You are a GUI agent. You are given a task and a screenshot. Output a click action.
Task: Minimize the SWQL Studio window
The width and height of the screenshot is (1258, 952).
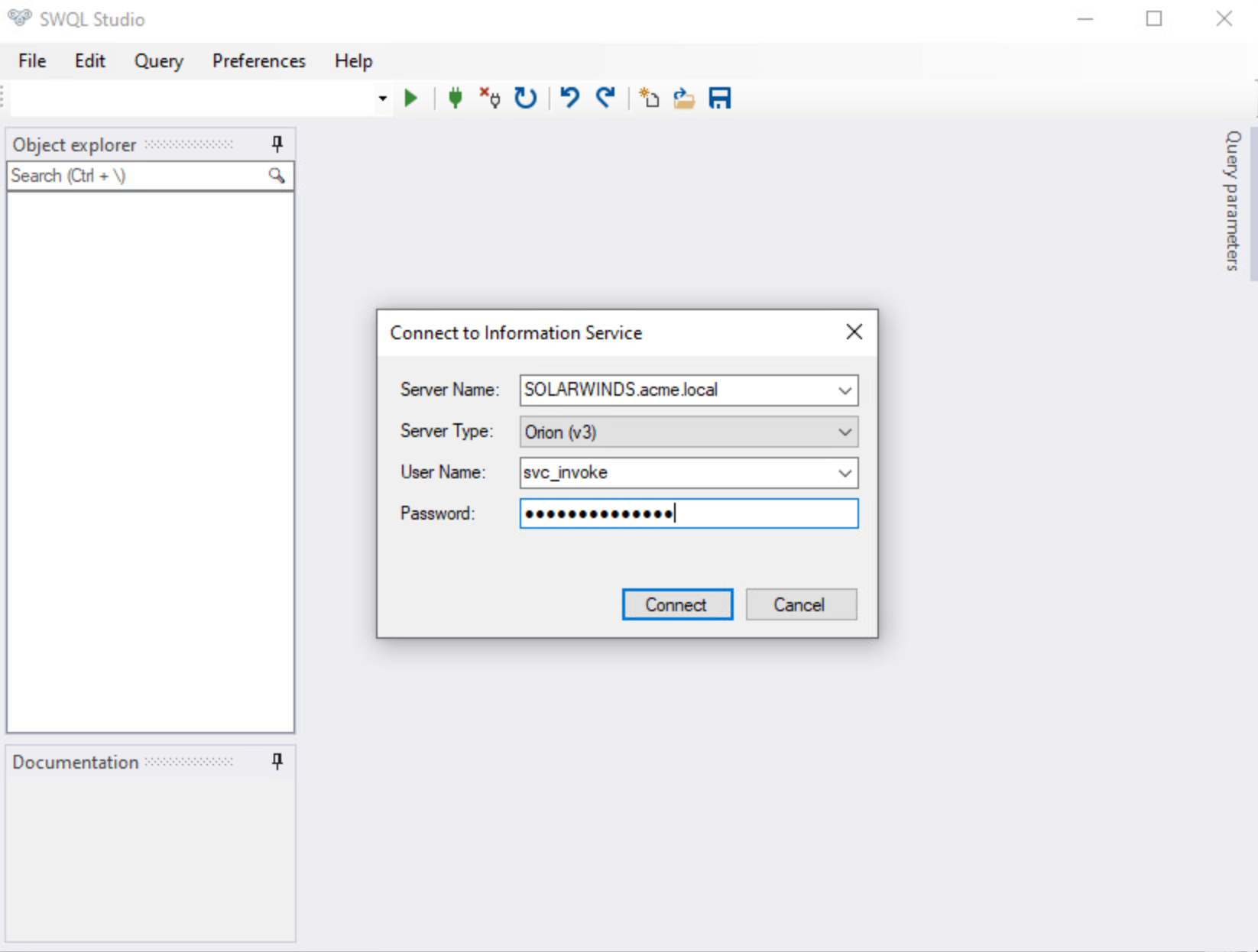pos(1085,19)
